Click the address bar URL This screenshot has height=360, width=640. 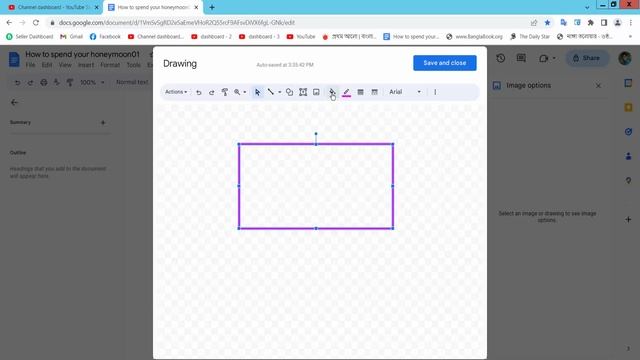tap(177, 23)
